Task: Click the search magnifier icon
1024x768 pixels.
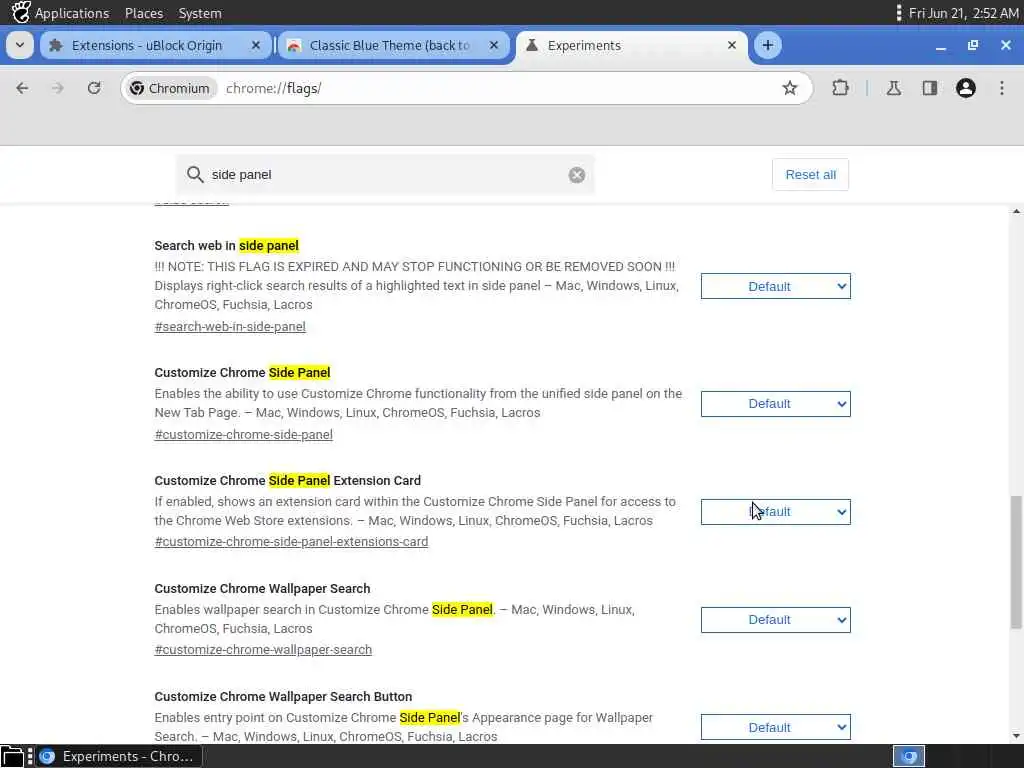Action: pos(195,174)
